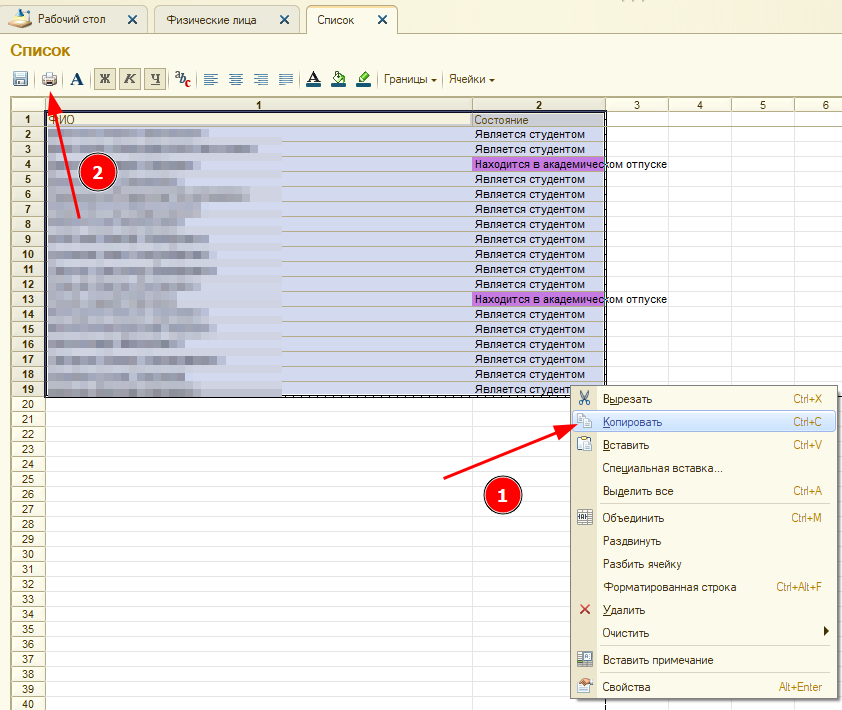Open the Границы dropdown

[410, 79]
